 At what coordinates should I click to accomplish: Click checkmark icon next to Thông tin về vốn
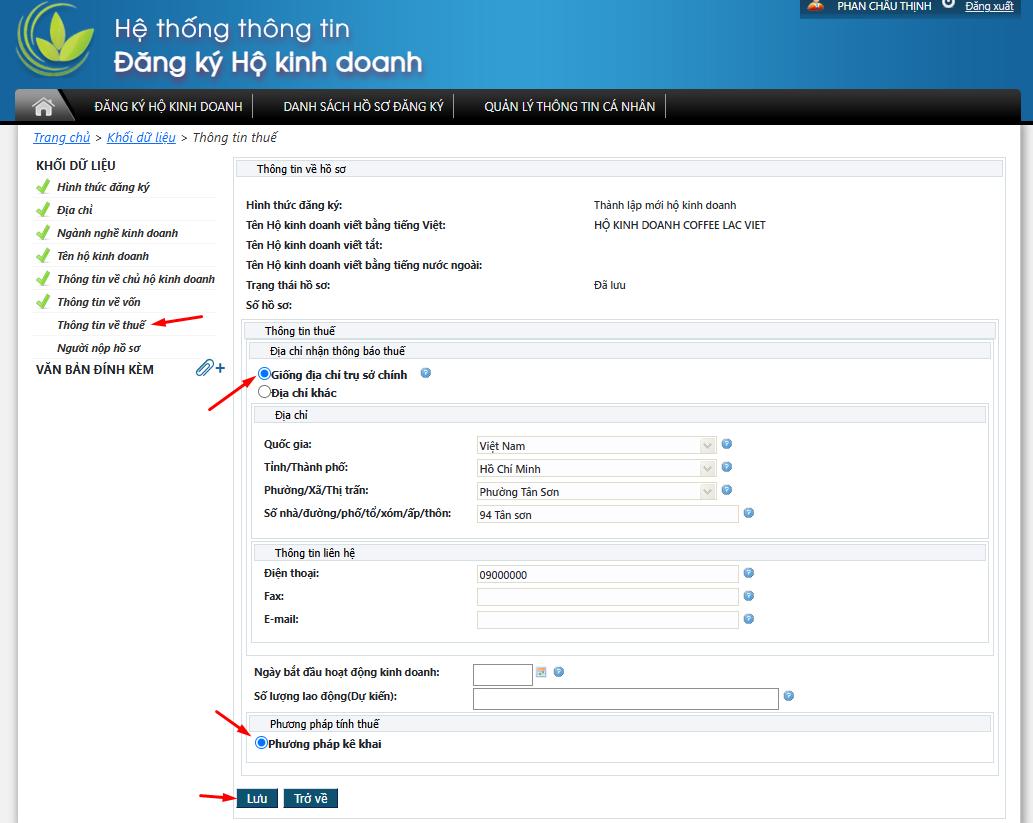pos(43,302)
